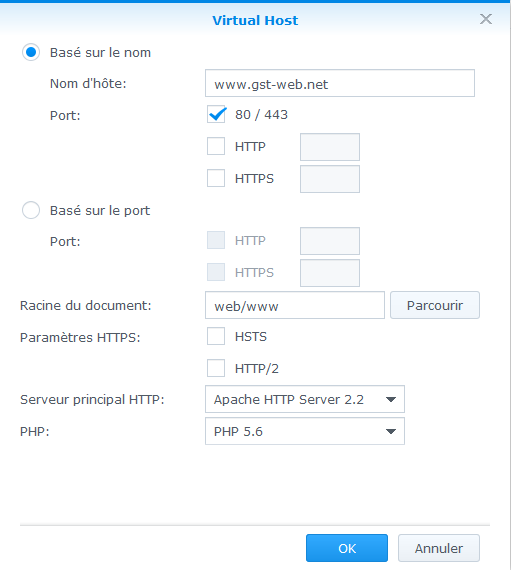Viewport: 511px width, 570px height.
Task: Uncheck the 80 / 443 port checkbox
Action: point(216,114)
